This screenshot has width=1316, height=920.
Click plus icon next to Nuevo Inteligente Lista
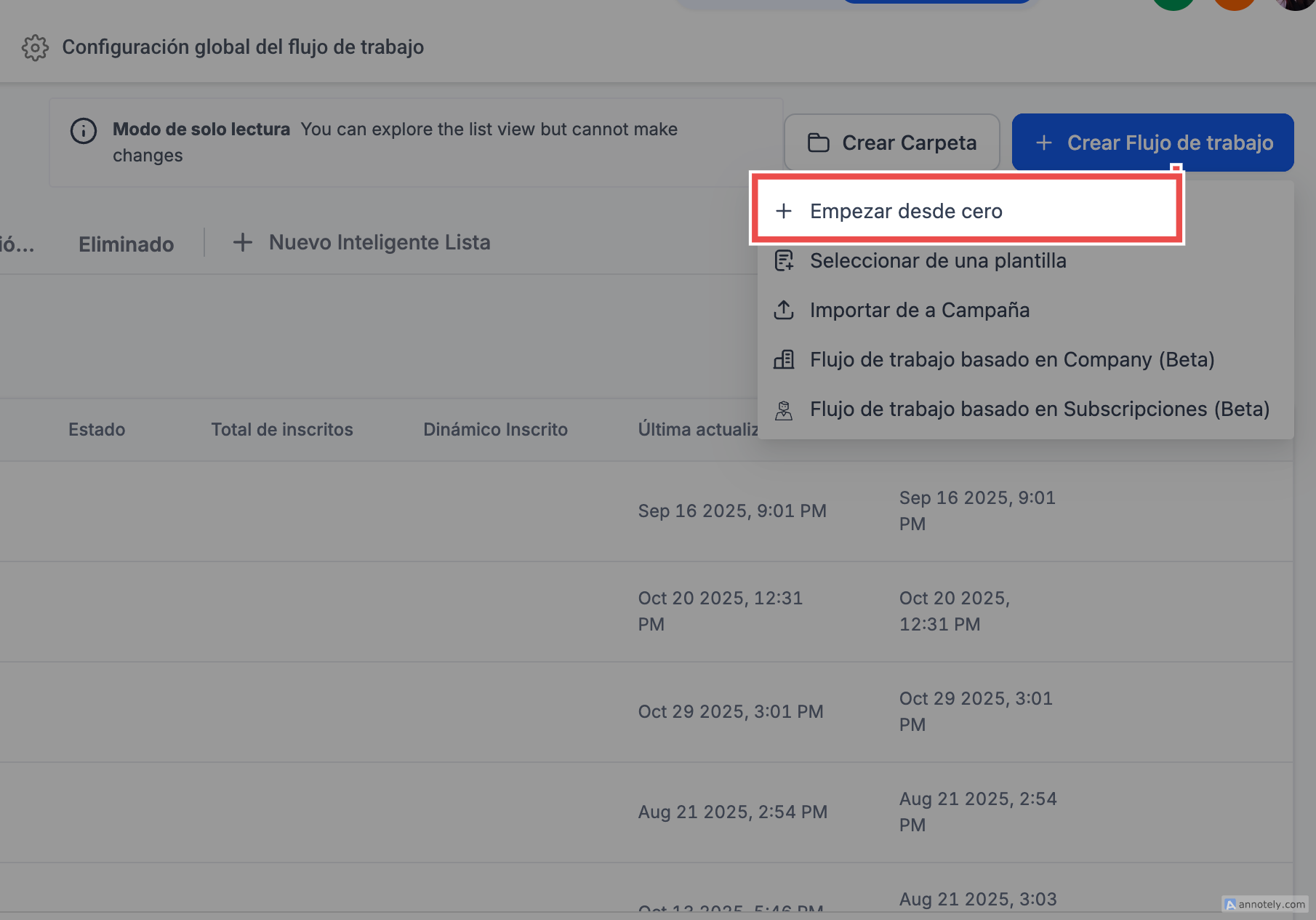pos(242,243)
